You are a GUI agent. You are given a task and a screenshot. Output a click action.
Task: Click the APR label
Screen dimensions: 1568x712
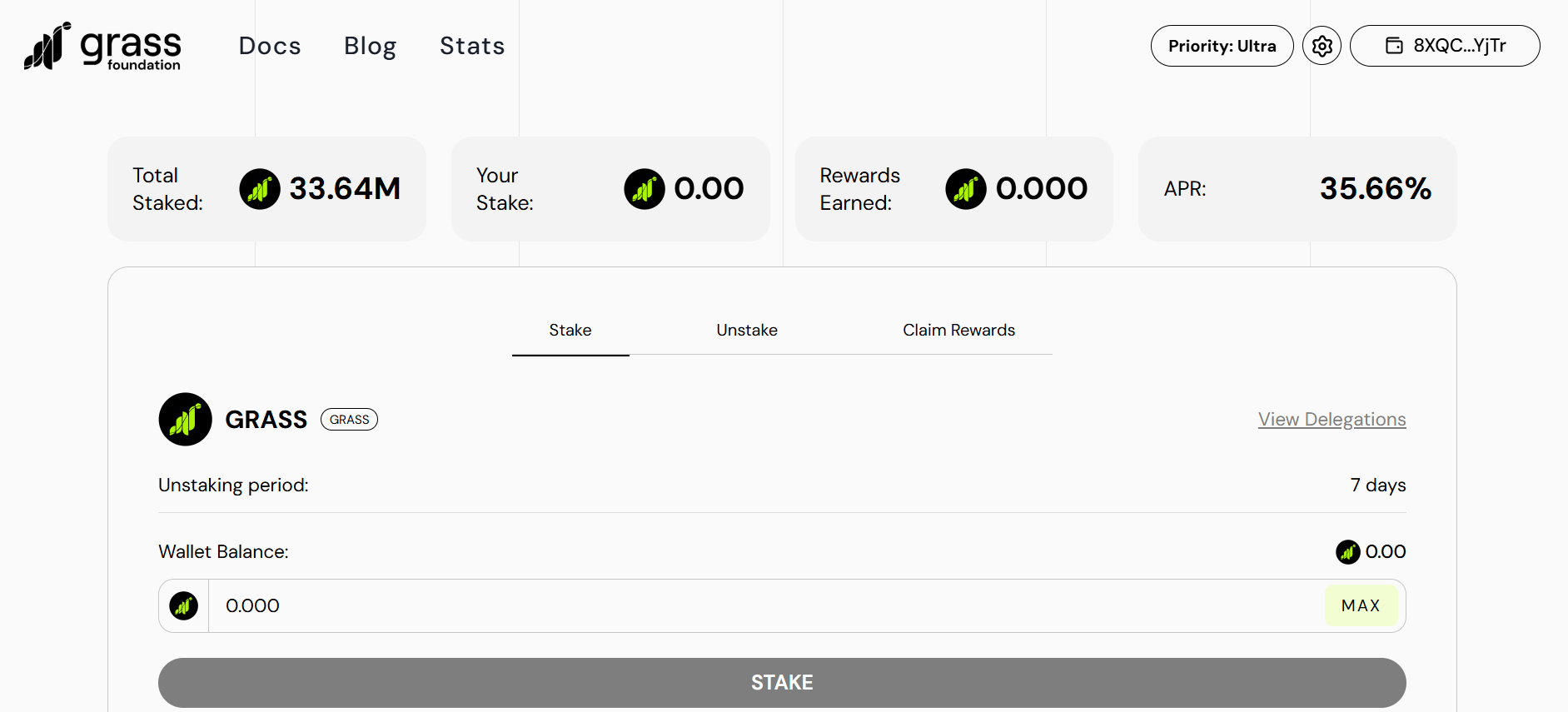1185,189
